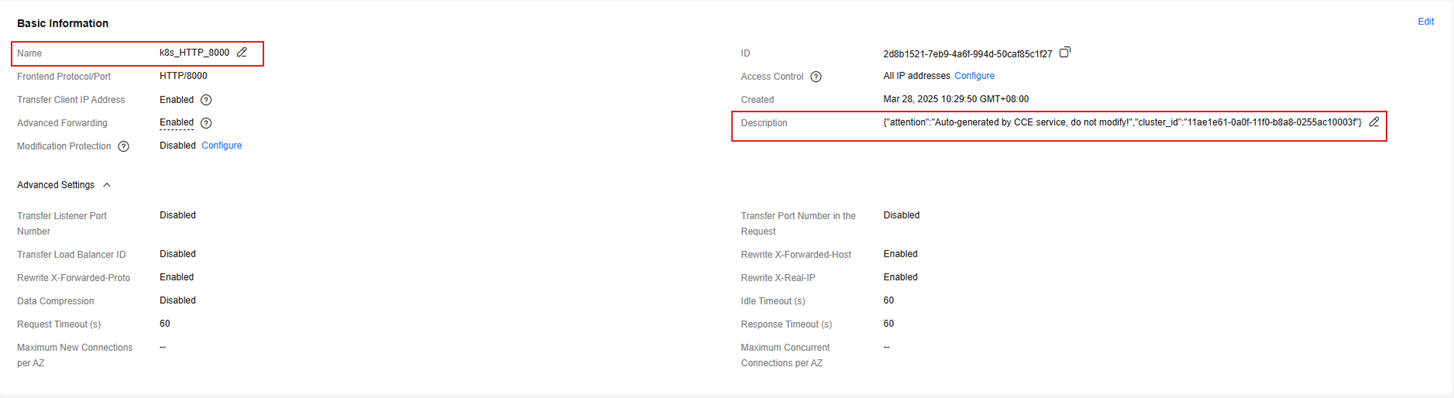
Task: Open the help icon beside Advanced Forwarding Enabled
Action: [x=206, y=123]
